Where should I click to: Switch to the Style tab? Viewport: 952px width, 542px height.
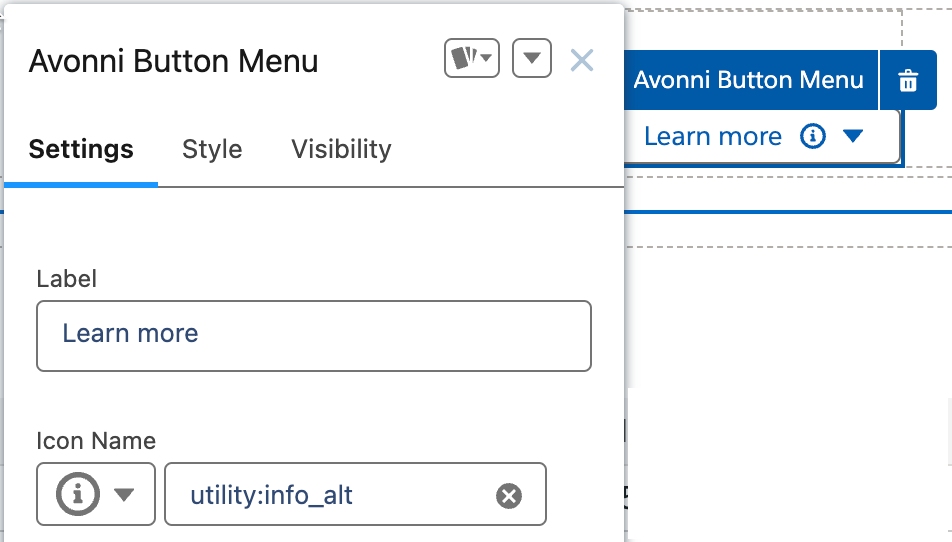point(212,149)
